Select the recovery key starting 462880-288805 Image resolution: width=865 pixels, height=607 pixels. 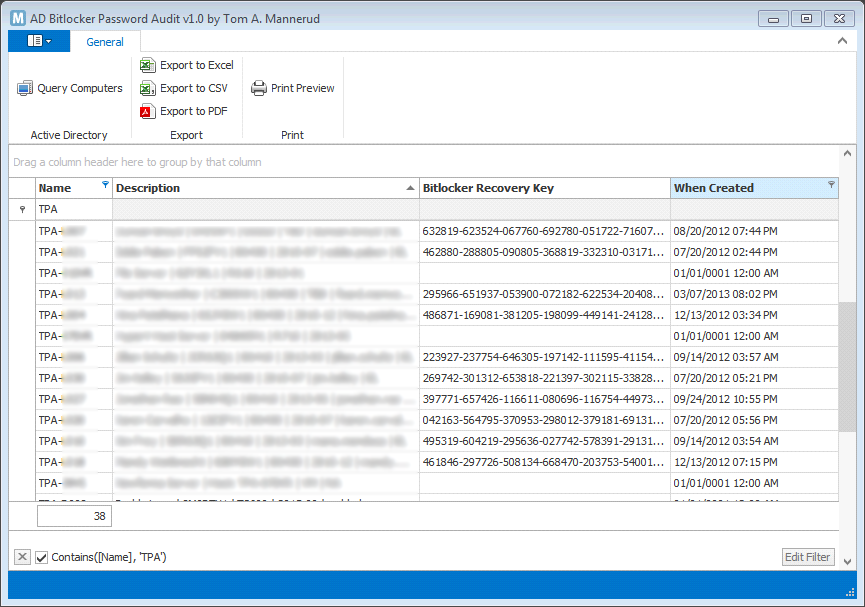point(545,252)
